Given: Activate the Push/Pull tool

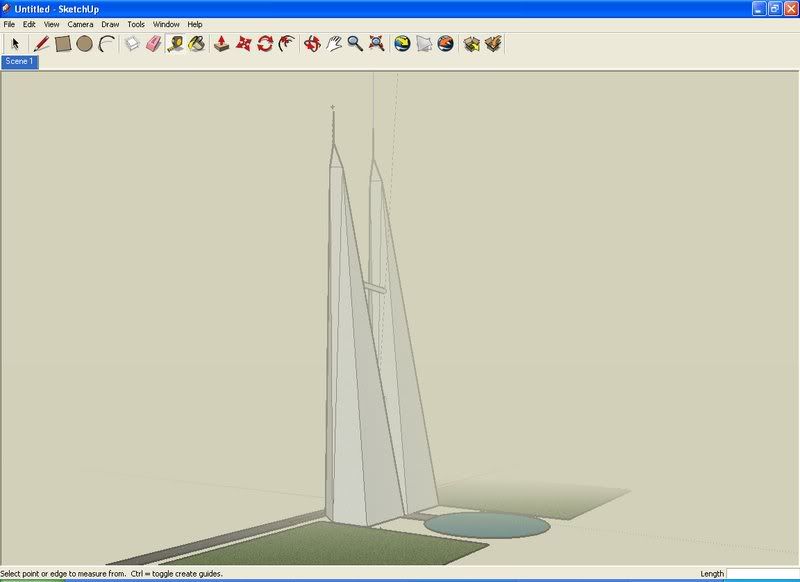Looking at the screenshot, I should point(221,44).
